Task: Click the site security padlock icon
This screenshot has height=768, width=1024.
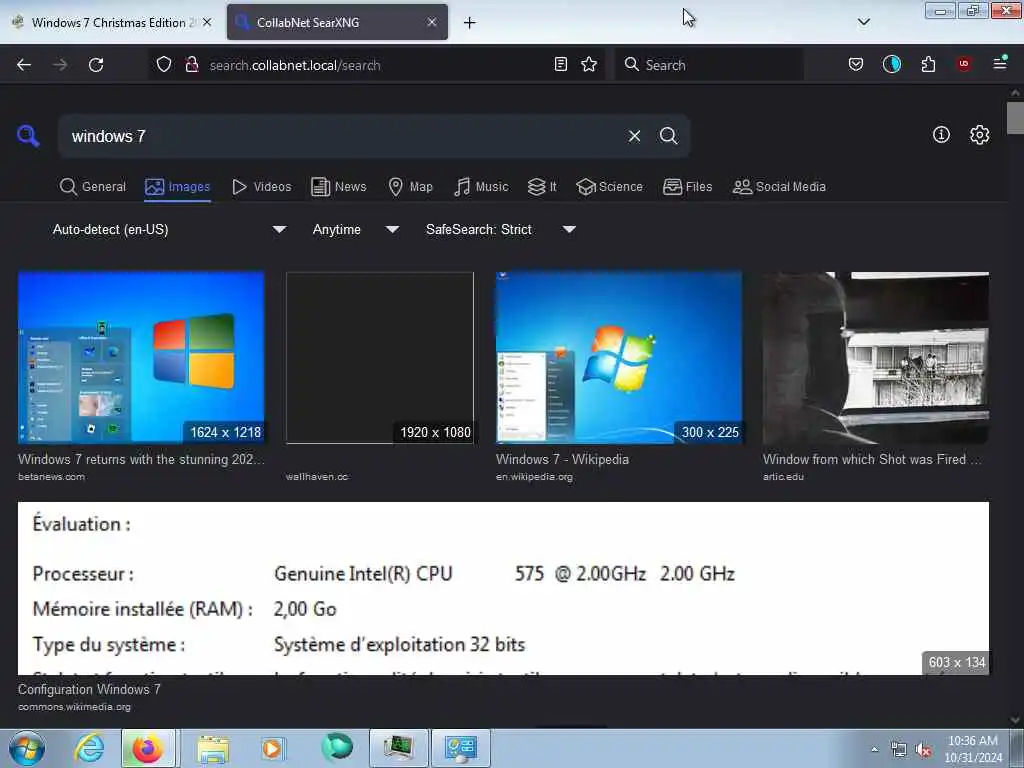Action: 191,65
